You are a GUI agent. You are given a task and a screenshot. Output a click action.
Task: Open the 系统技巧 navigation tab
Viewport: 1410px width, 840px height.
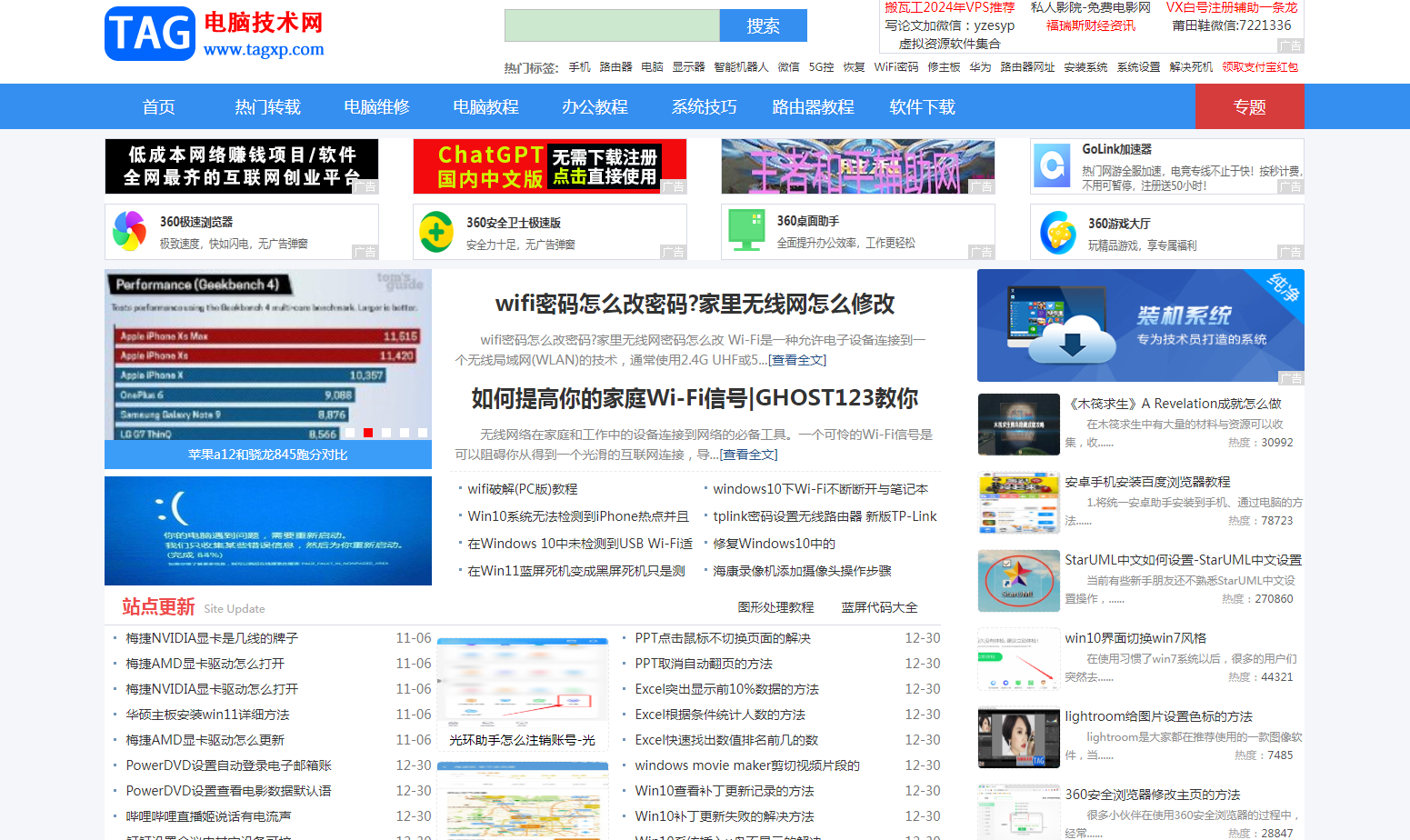coord(705,106)
